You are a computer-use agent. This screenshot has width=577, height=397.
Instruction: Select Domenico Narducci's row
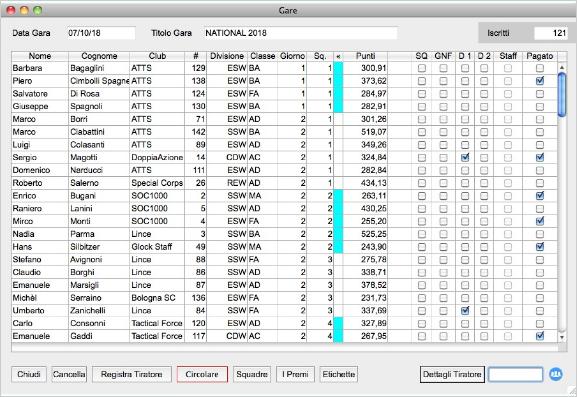[x=284, y=170]
